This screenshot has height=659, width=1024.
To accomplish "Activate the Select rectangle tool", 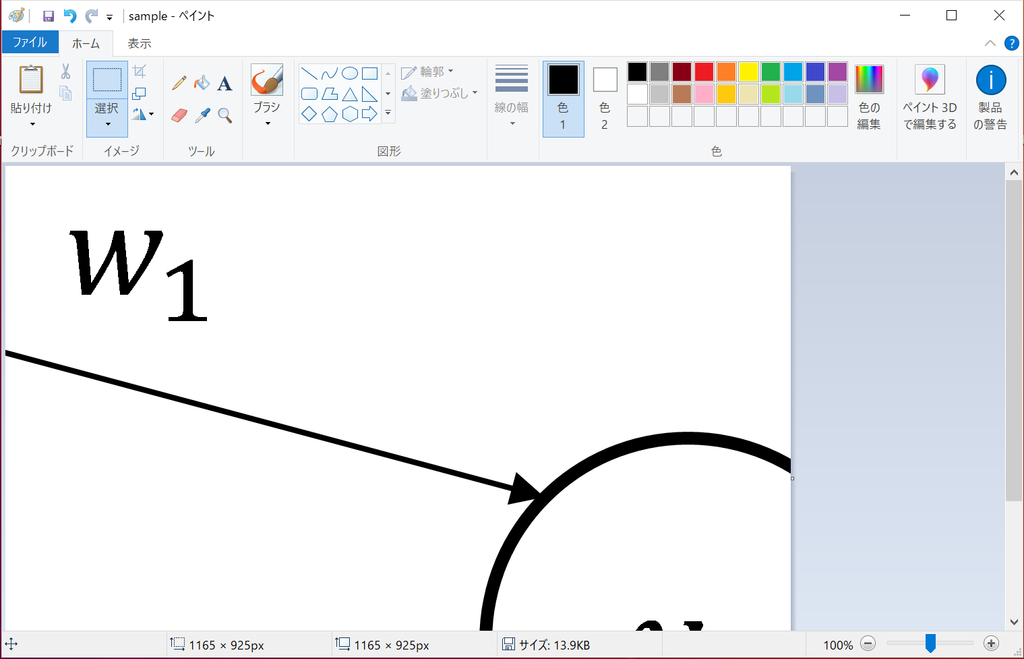I will [106, 80].
